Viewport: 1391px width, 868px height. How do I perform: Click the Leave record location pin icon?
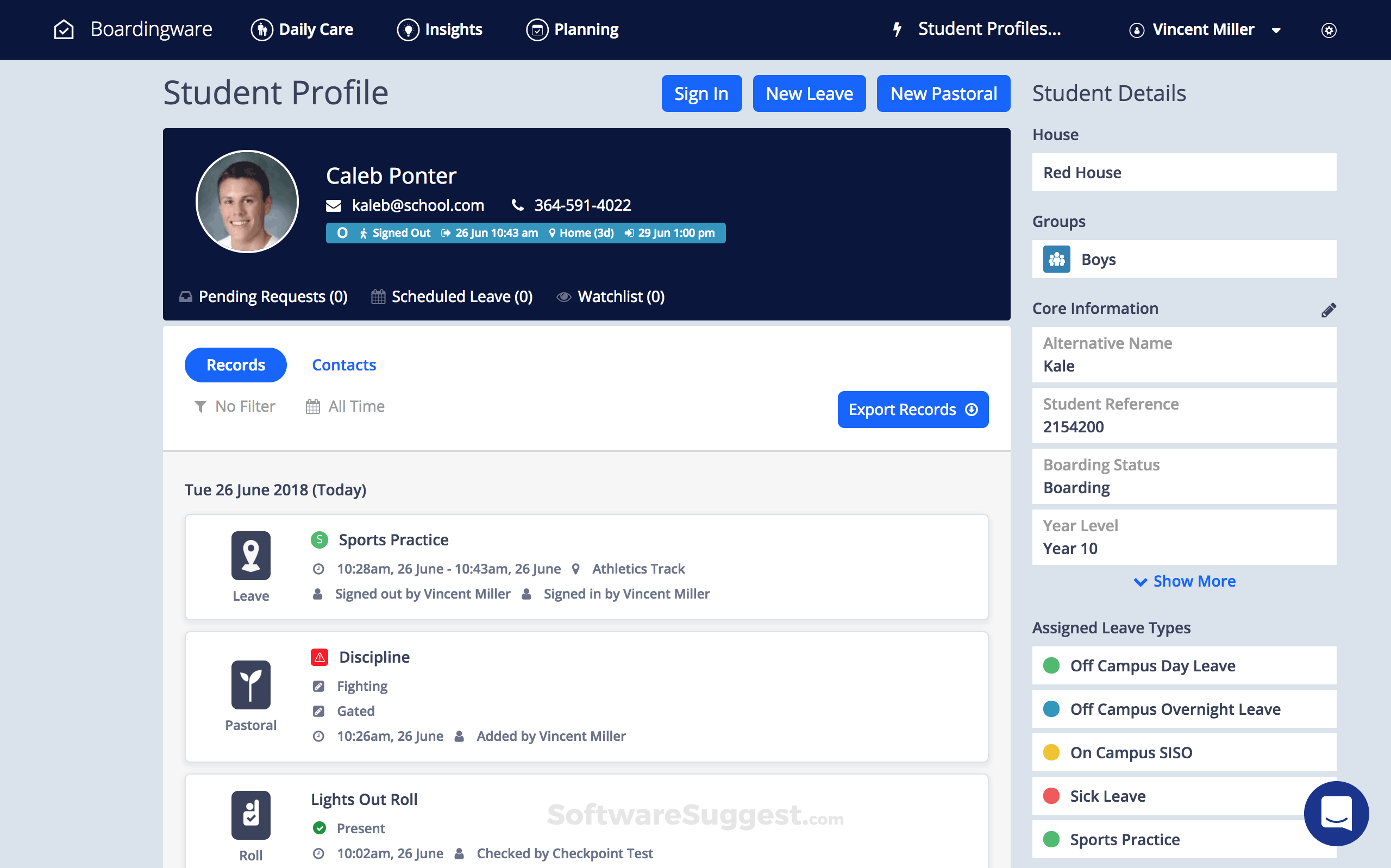tap(251, 555)
